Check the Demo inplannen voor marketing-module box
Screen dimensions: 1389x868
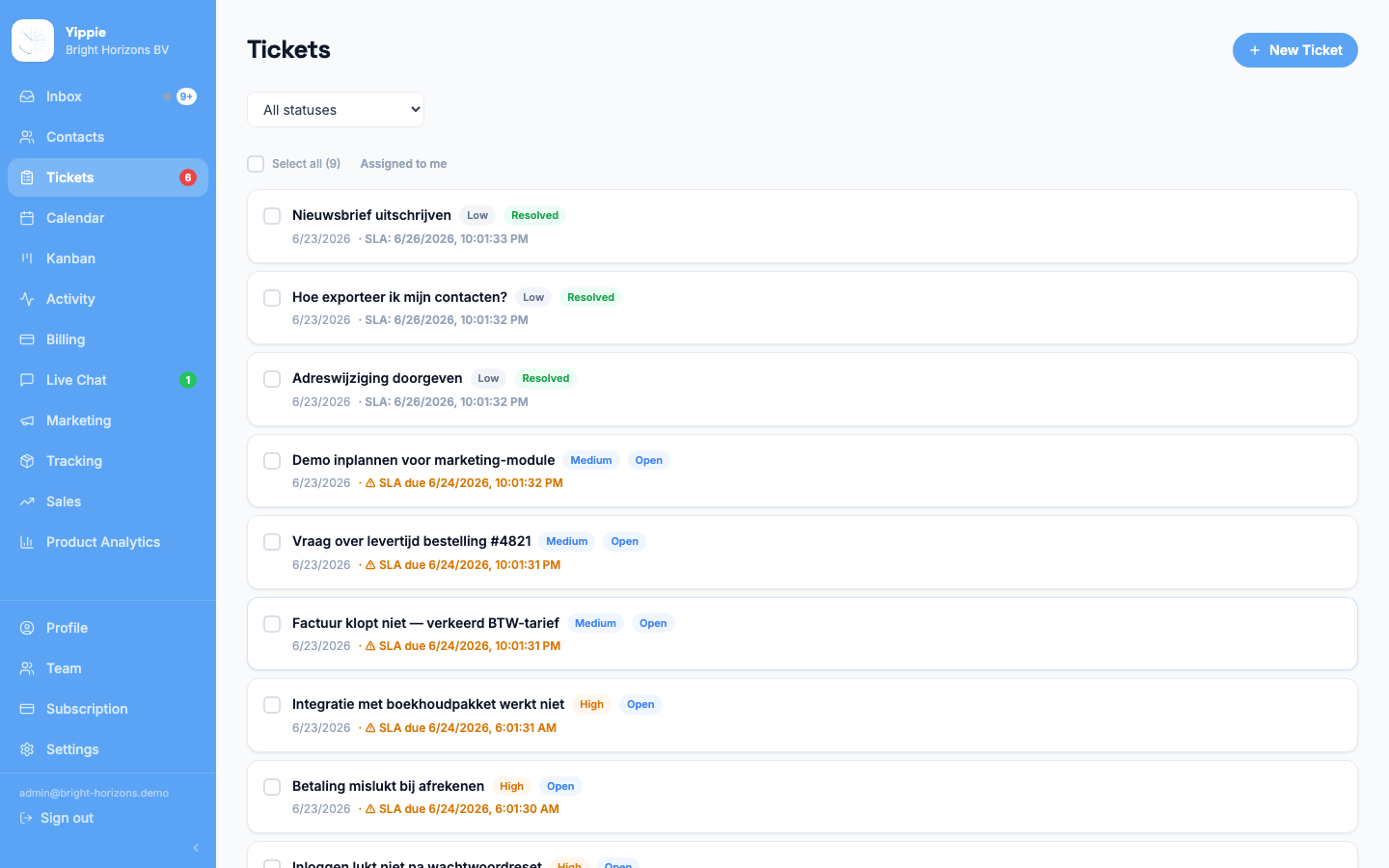pyautogui.click(x=272, y=461)
